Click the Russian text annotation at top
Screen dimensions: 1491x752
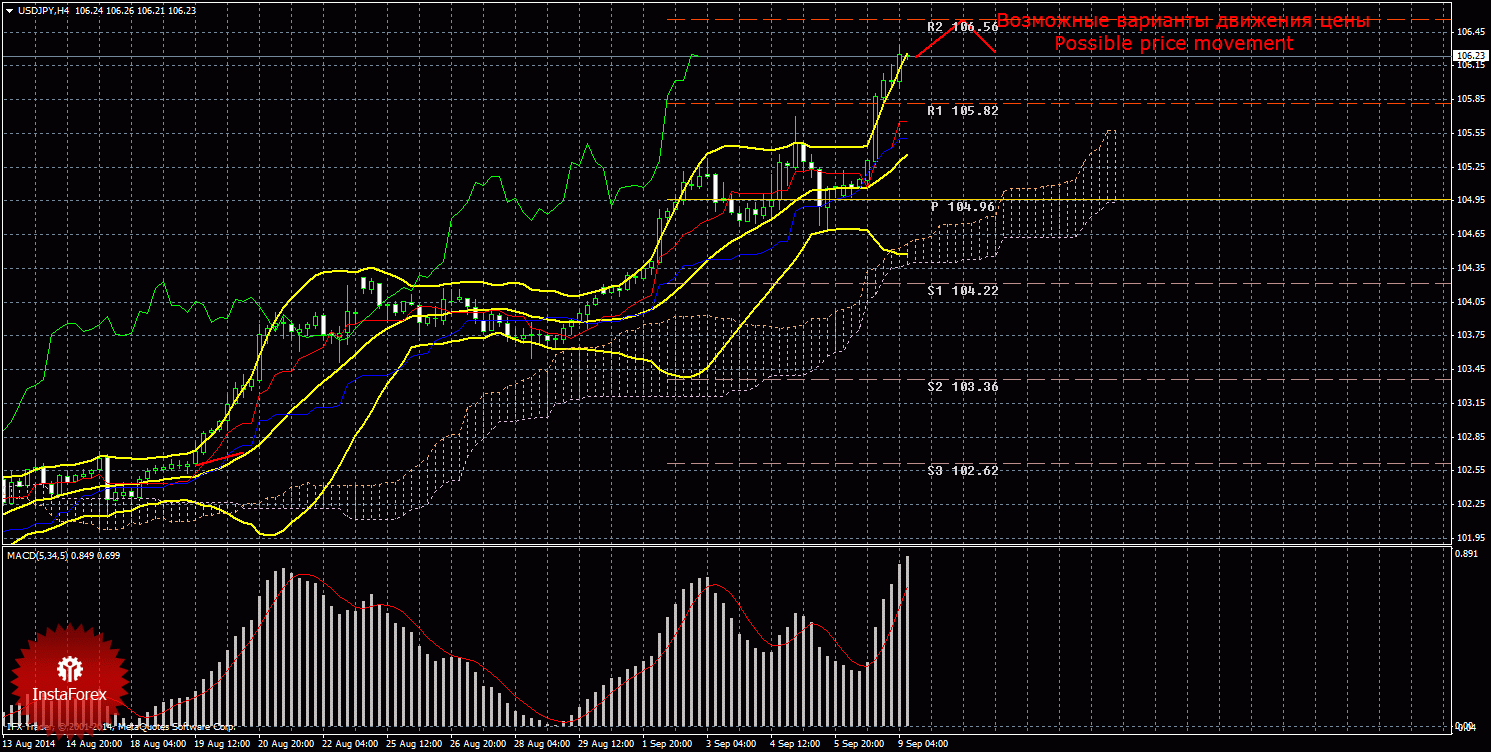[1183, 21]
